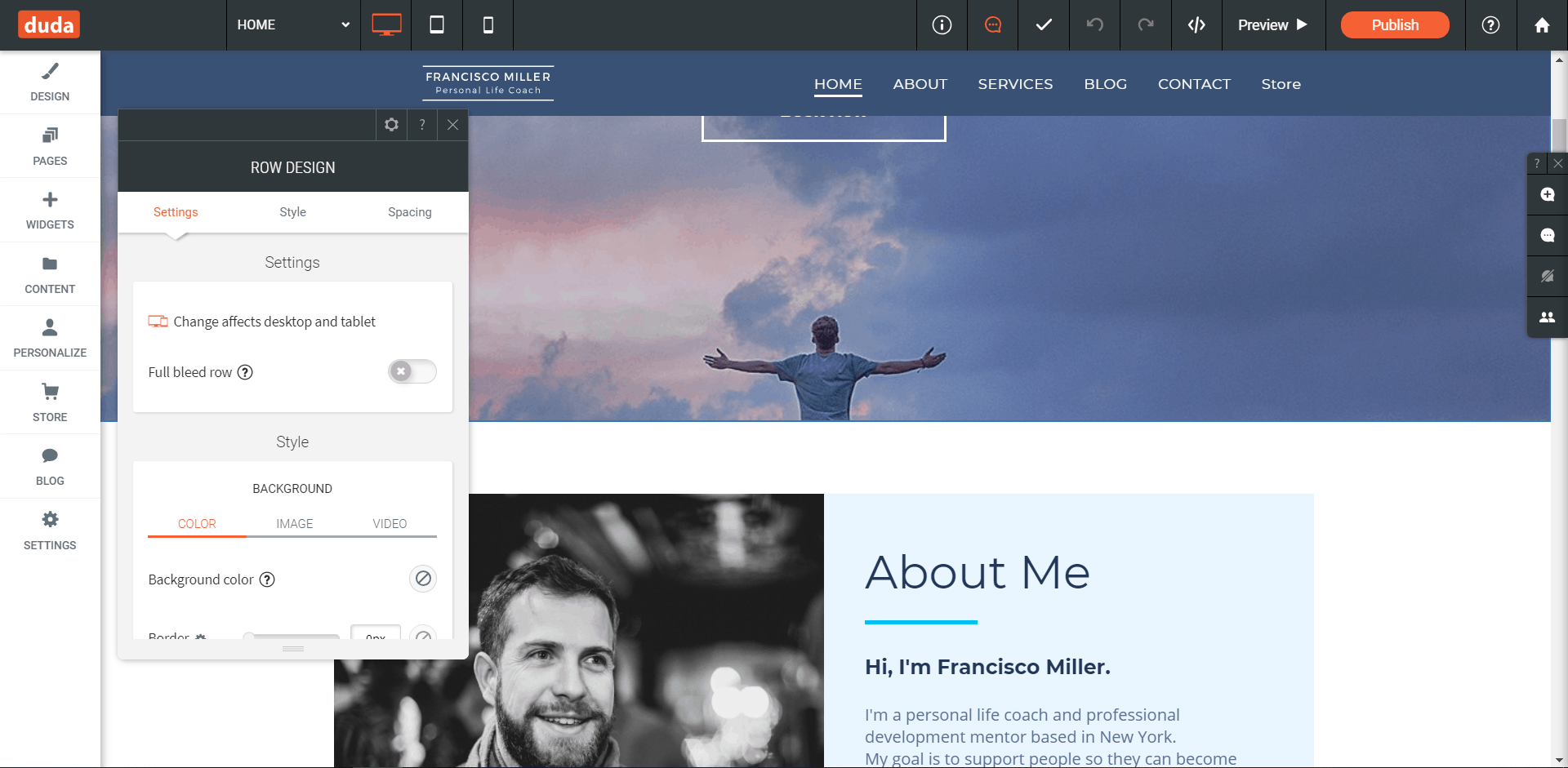Screen dimensions: 1568x768
Task: Switch to the Spacing tab
Action: point(409,212)
